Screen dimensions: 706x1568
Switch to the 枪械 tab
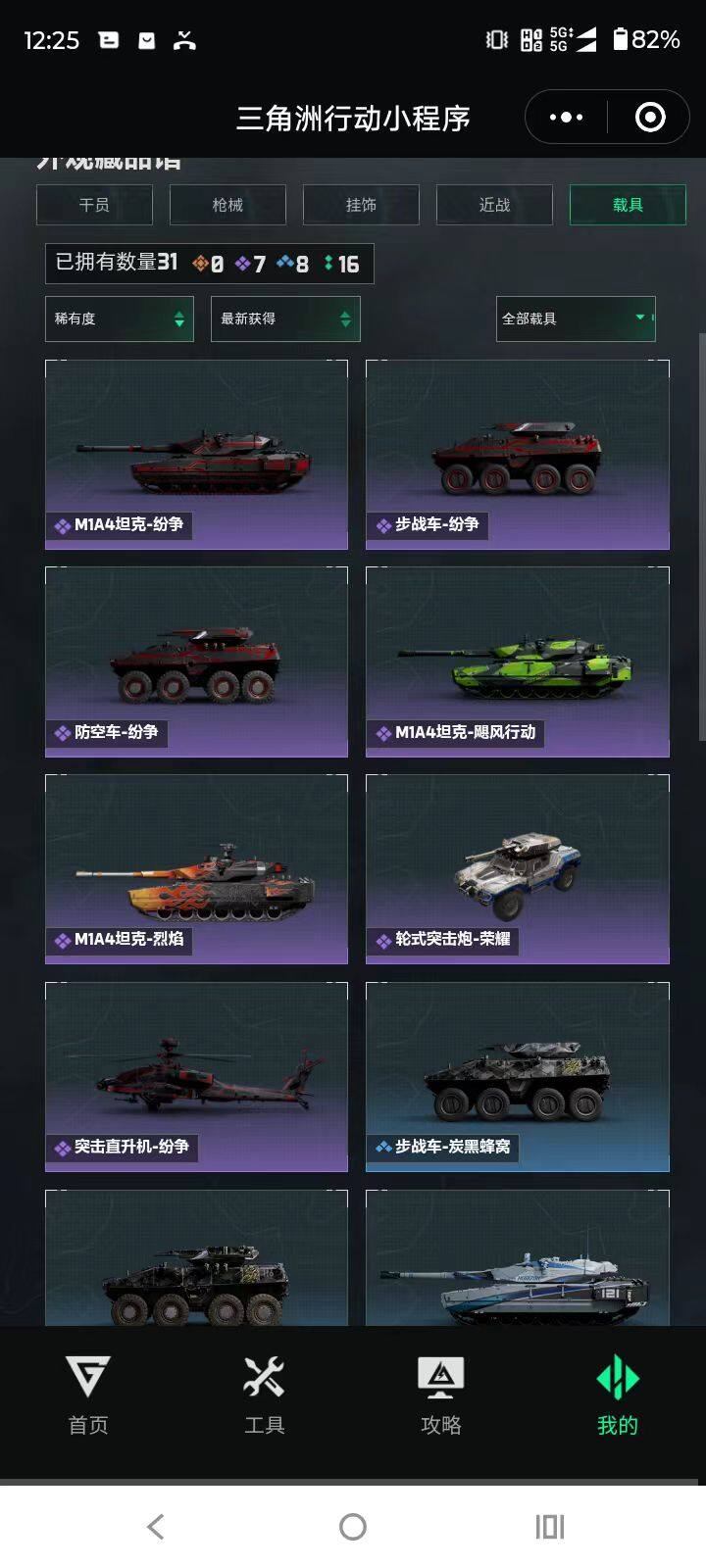(x=227, y=205)
